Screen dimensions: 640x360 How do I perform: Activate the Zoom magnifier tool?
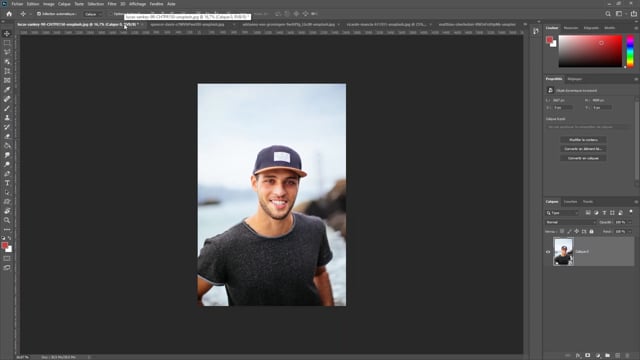coord(7,220)
